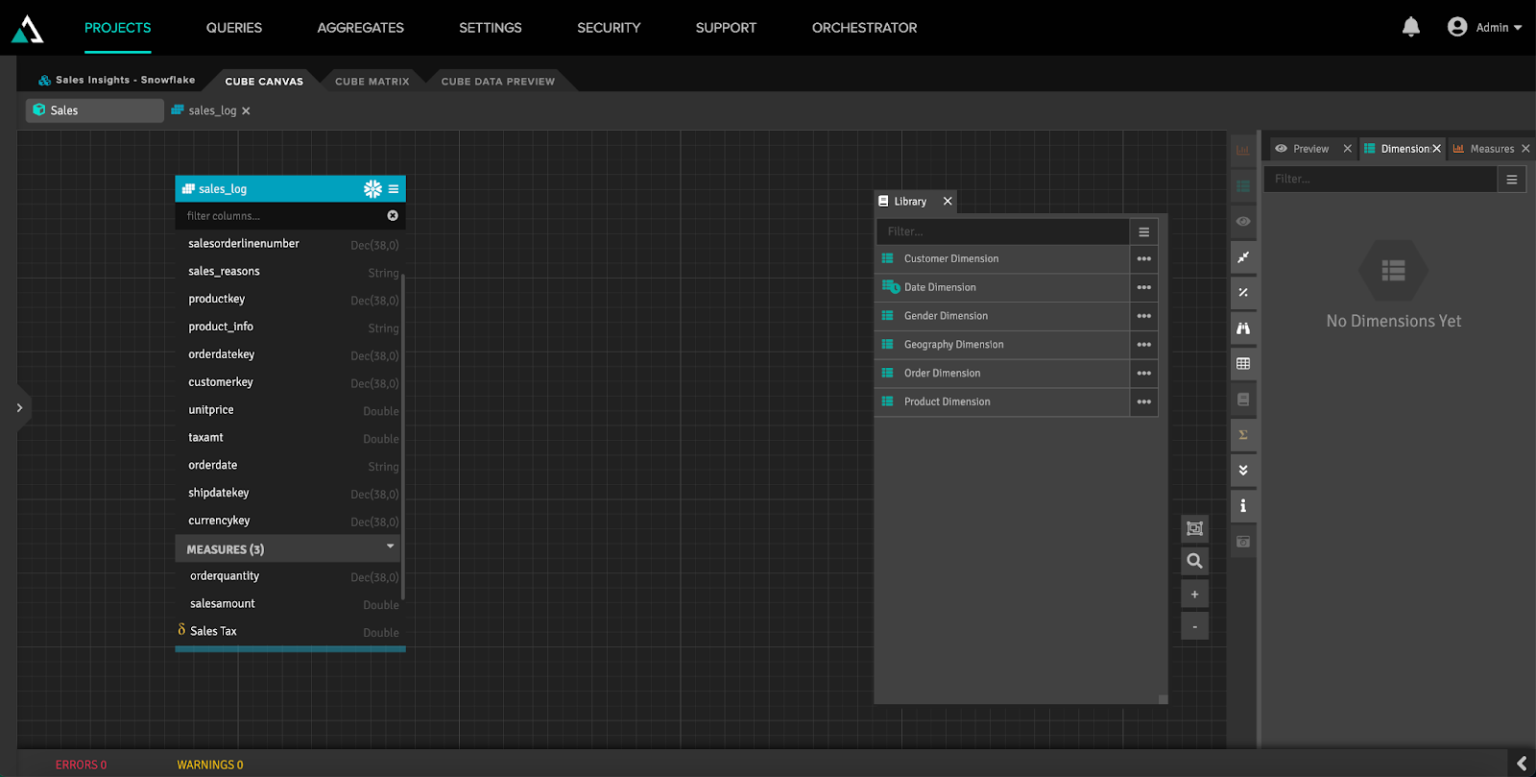Open the sales_log hamburger menu
Viewport: 1536px width, 777px height.
pyautogui.click(x=393, y=188)
